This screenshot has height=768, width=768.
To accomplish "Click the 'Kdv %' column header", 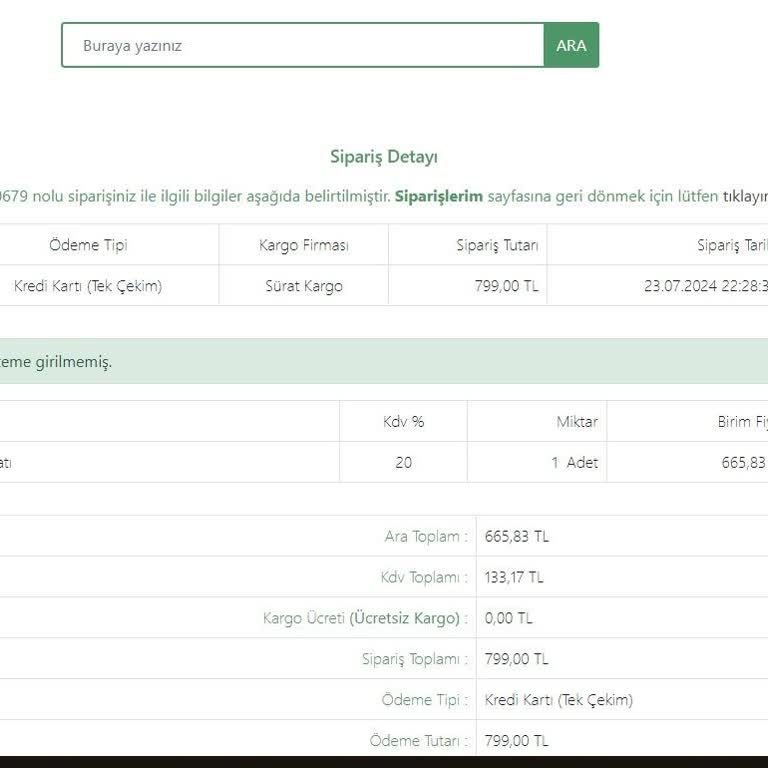I will (x=404, y=422).
